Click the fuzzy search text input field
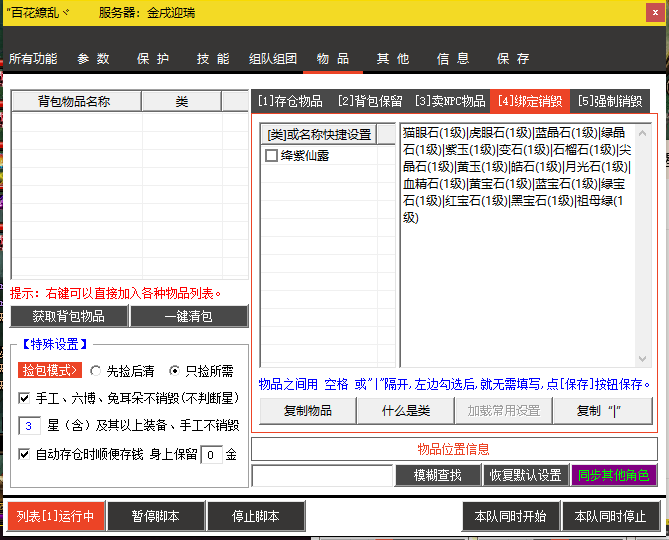Viewport: 669px width, 540px height. [x=322, y=476]
